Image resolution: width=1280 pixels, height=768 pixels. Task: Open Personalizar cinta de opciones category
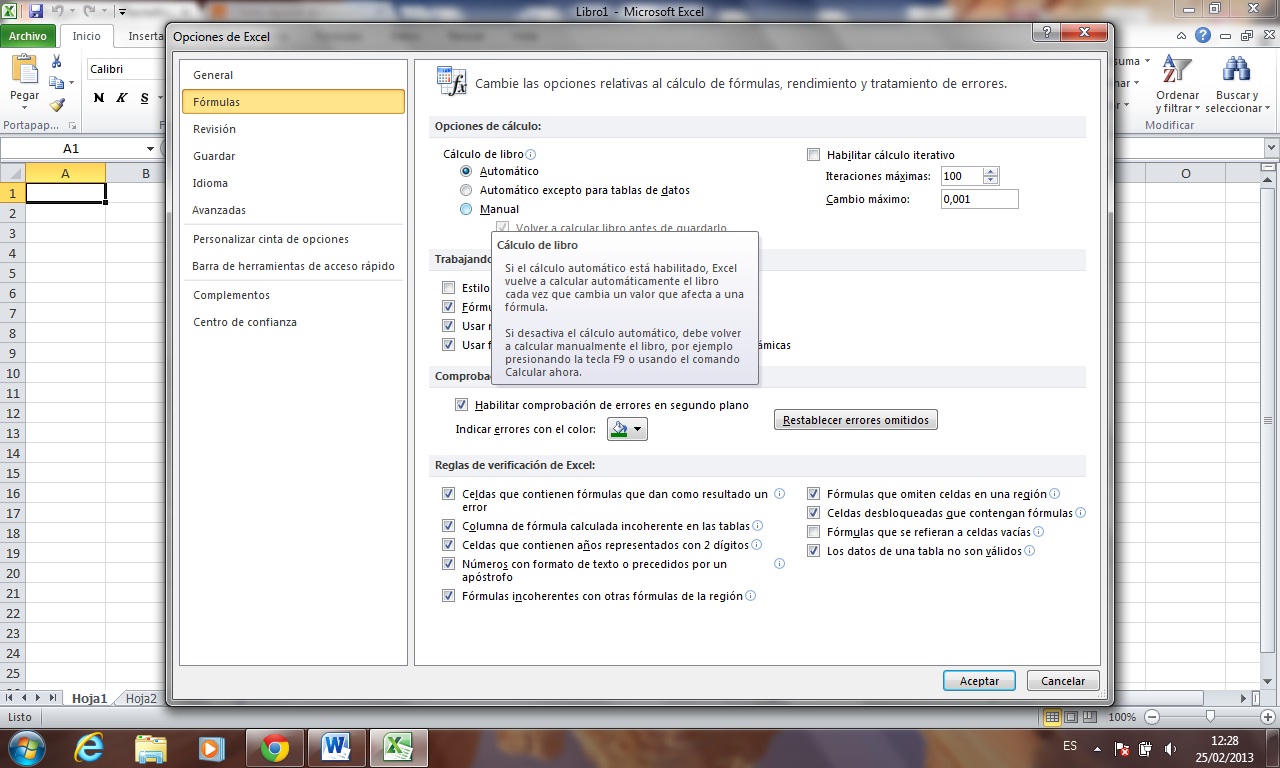(x=293, y=239)
